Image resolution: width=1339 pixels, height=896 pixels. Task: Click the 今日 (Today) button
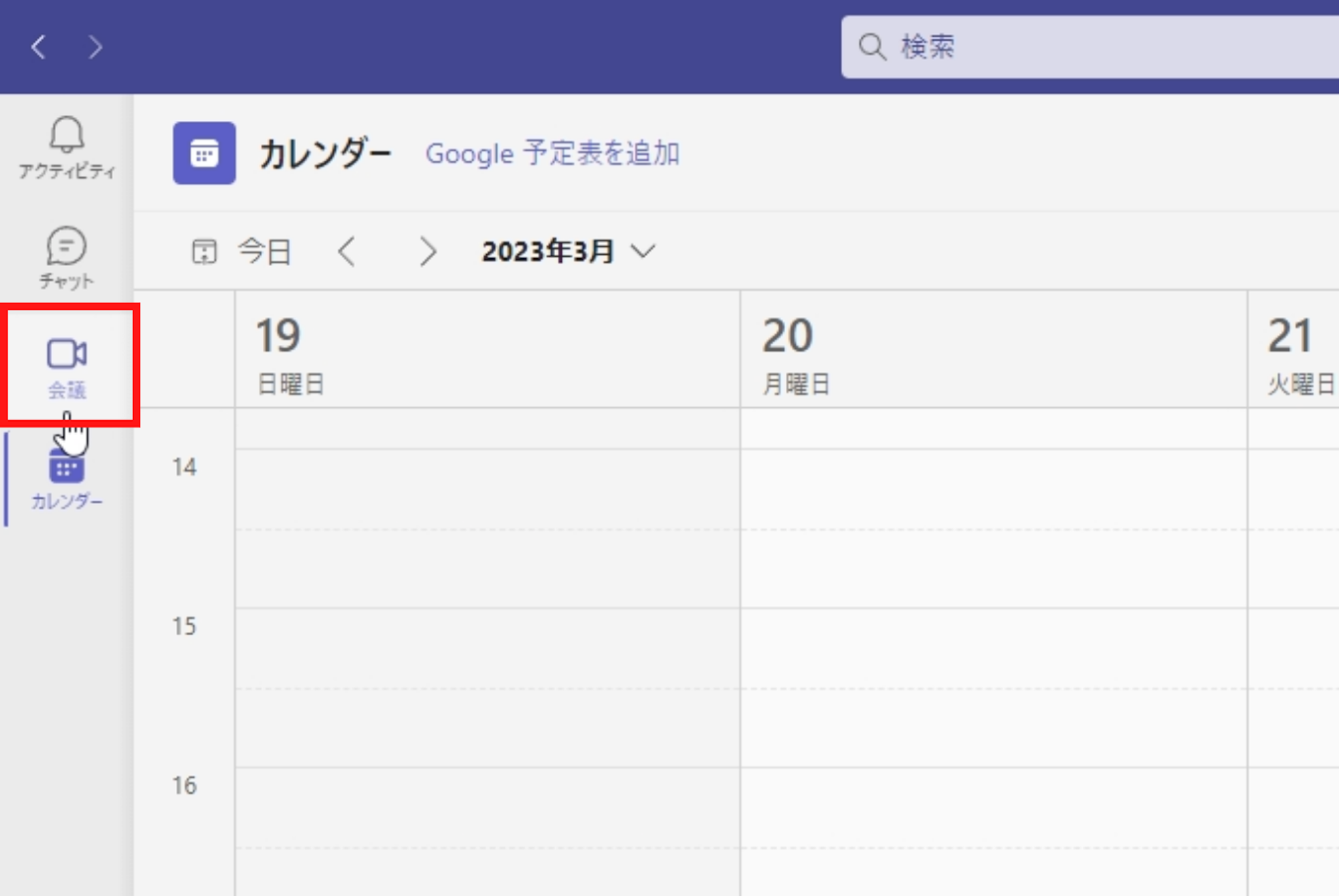pyautogui.click(x=264, y=252)
